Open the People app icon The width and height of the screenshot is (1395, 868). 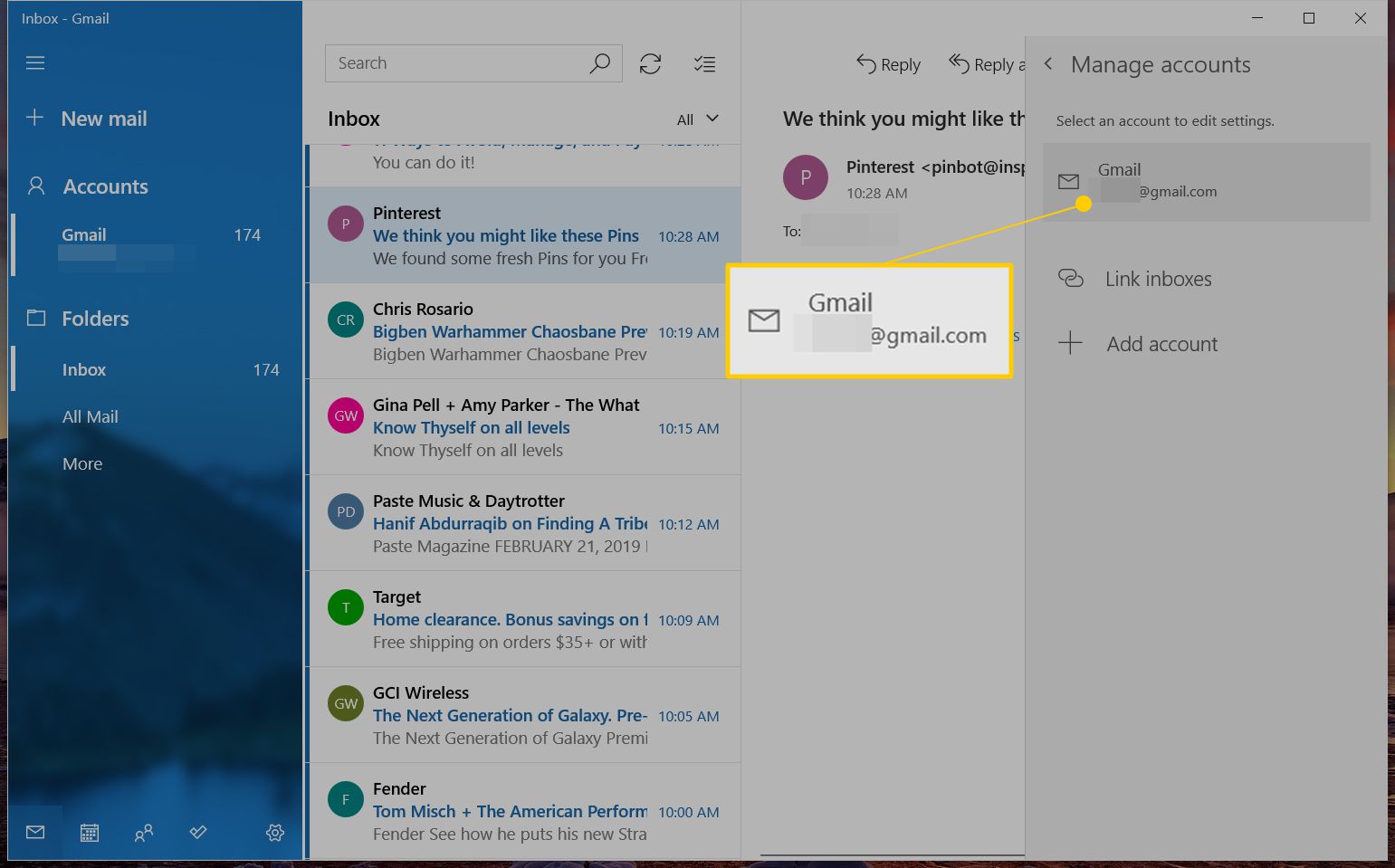coord(143,833)
